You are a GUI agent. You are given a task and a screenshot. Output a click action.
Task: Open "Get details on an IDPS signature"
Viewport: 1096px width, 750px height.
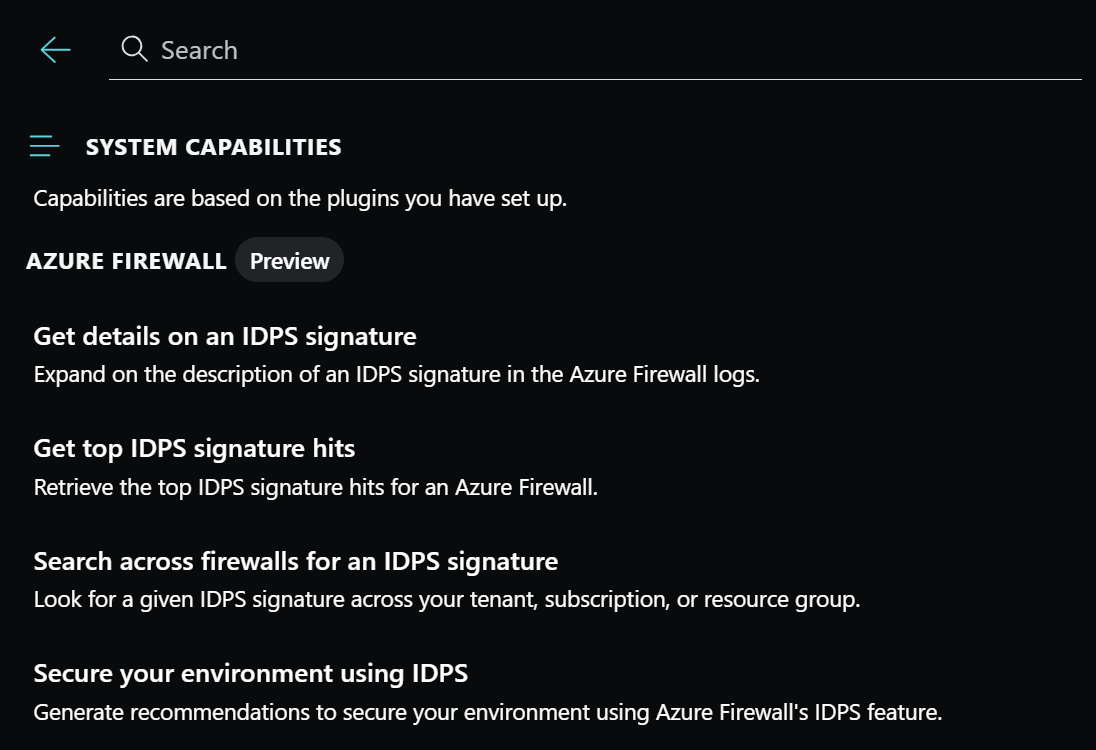tap(225, 336)
